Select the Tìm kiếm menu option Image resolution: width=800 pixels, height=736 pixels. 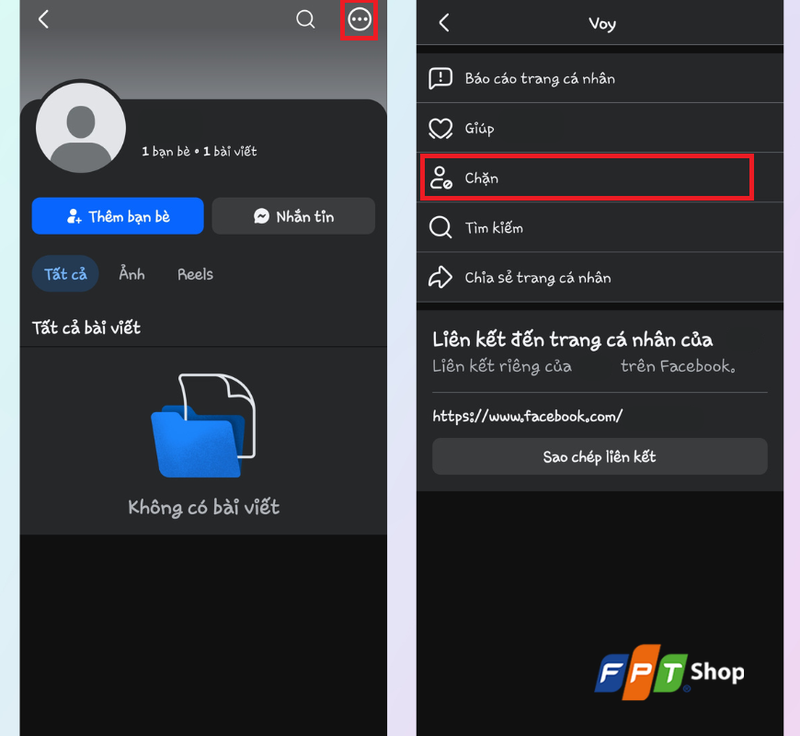pyautogui.click(x=599, y=227)
